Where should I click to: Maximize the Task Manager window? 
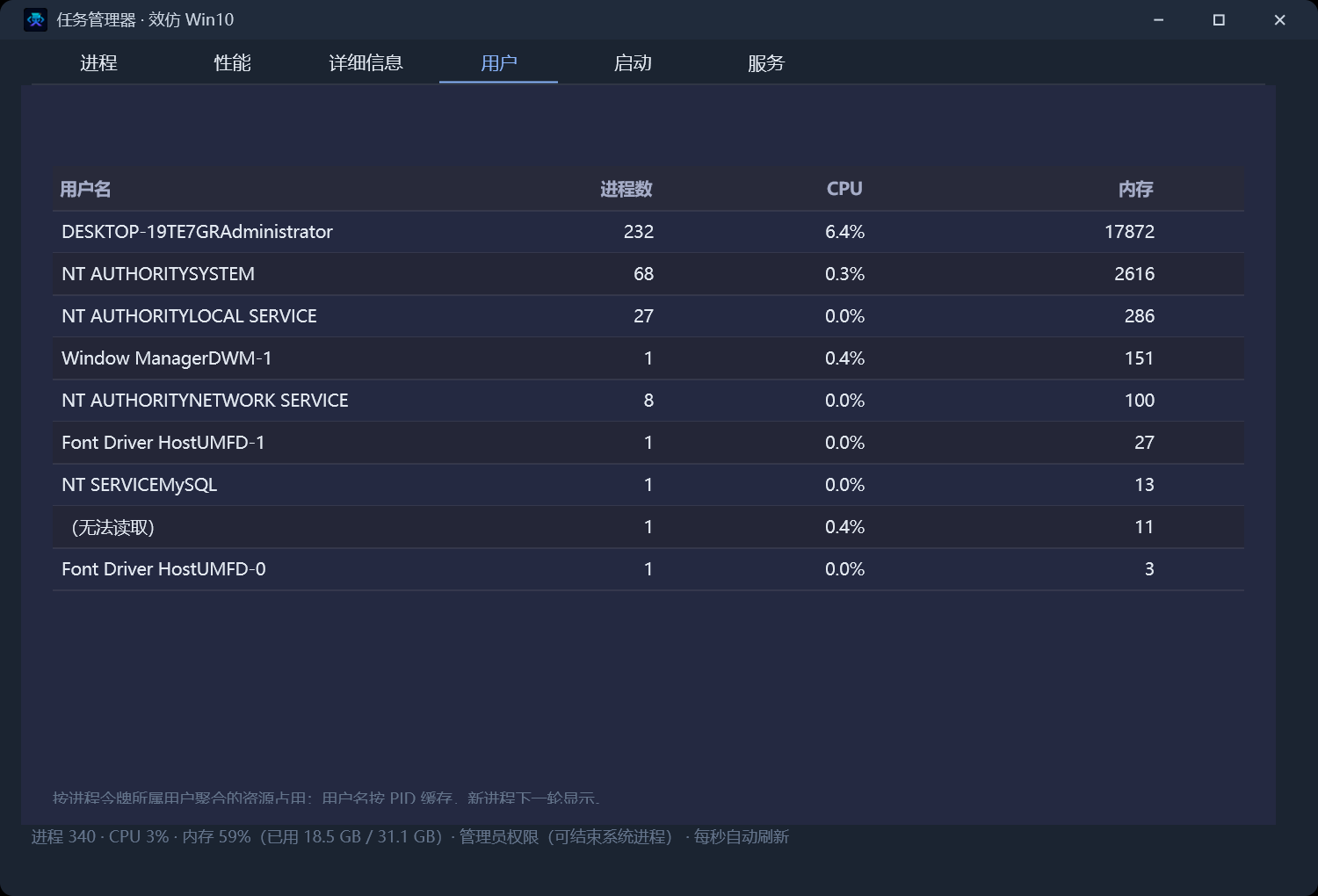coord(1219,20)
